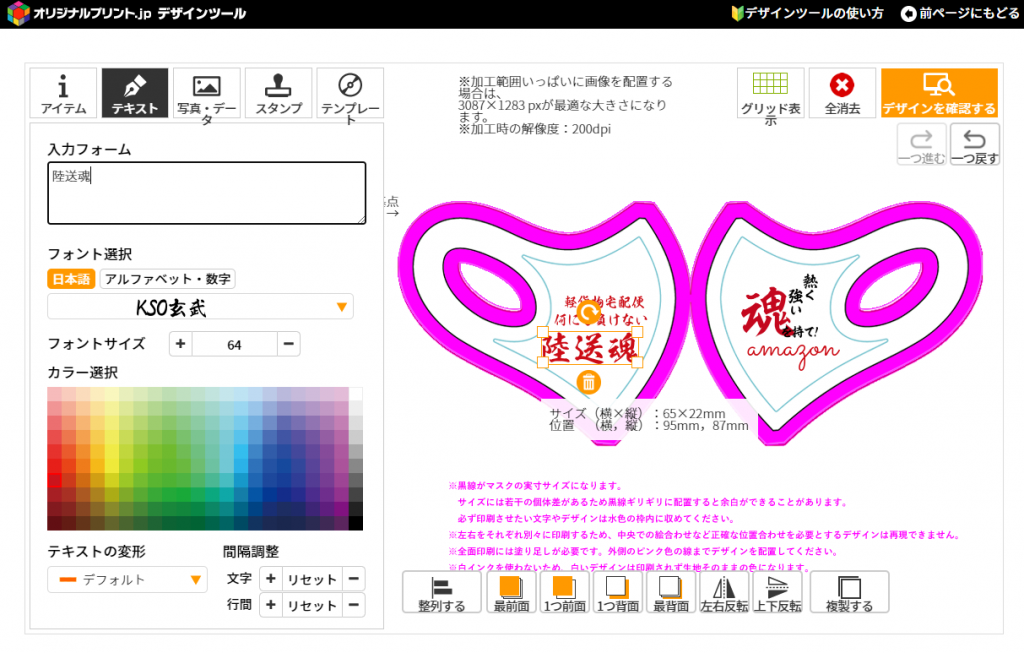Screen dimensions: 1024x653
Task: Click デザインを確認する button
Action: click(x=939, y=93)
